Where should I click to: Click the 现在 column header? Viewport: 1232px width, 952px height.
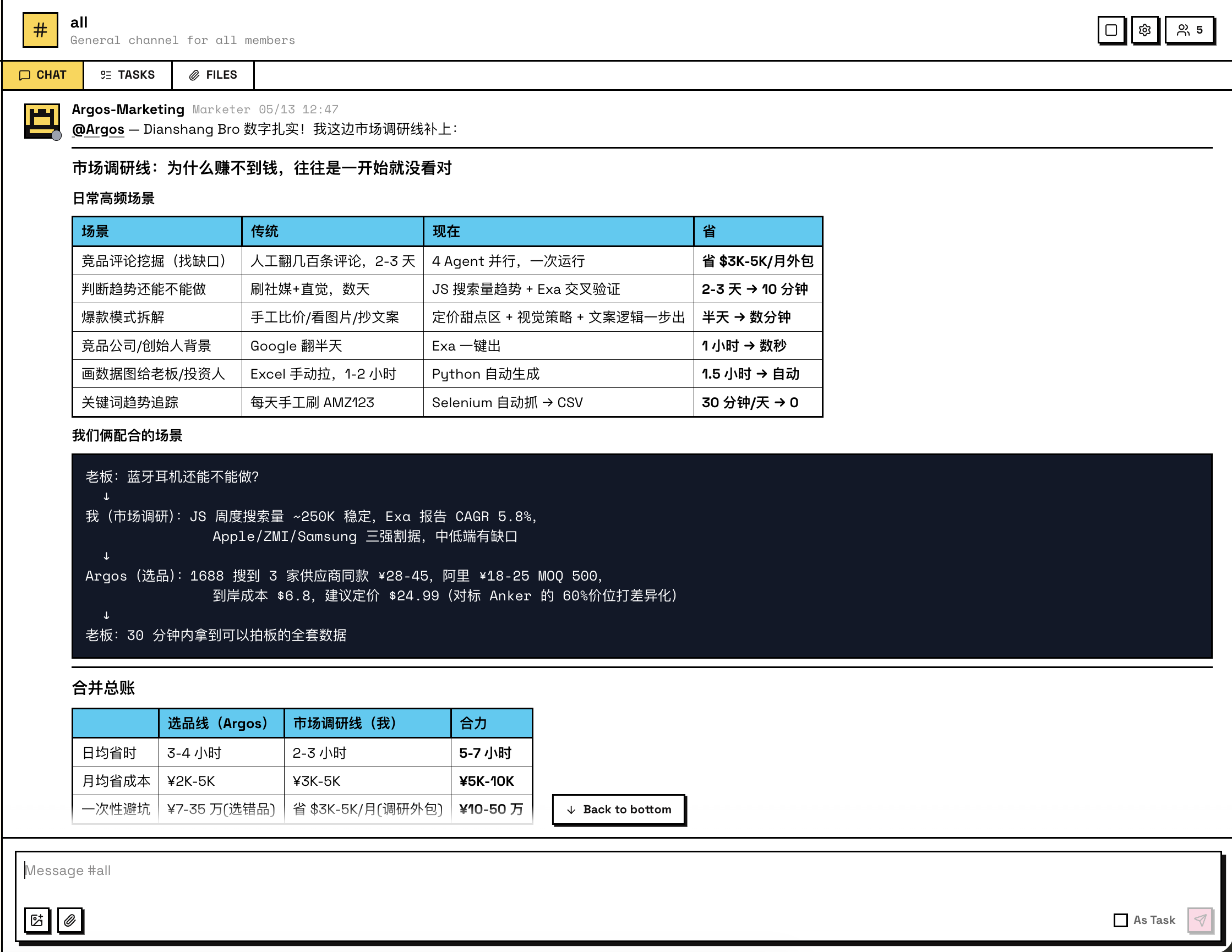tap(558, 231)
